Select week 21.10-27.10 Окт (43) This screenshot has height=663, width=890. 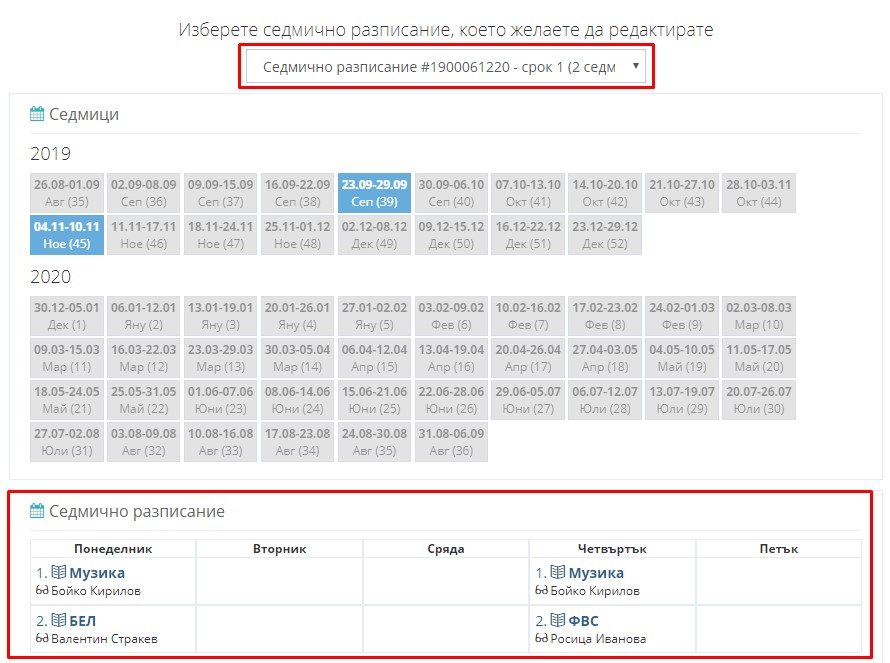coord(682,193)
